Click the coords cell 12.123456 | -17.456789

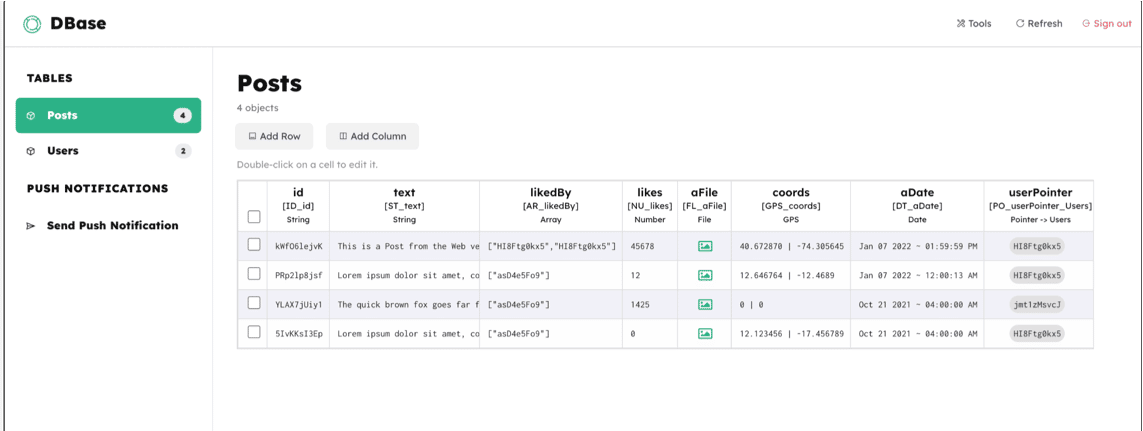click(x=791, y=334)
